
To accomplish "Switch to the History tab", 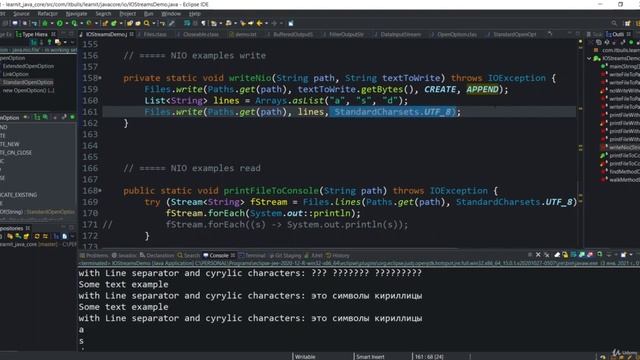I will click(338, 256).
